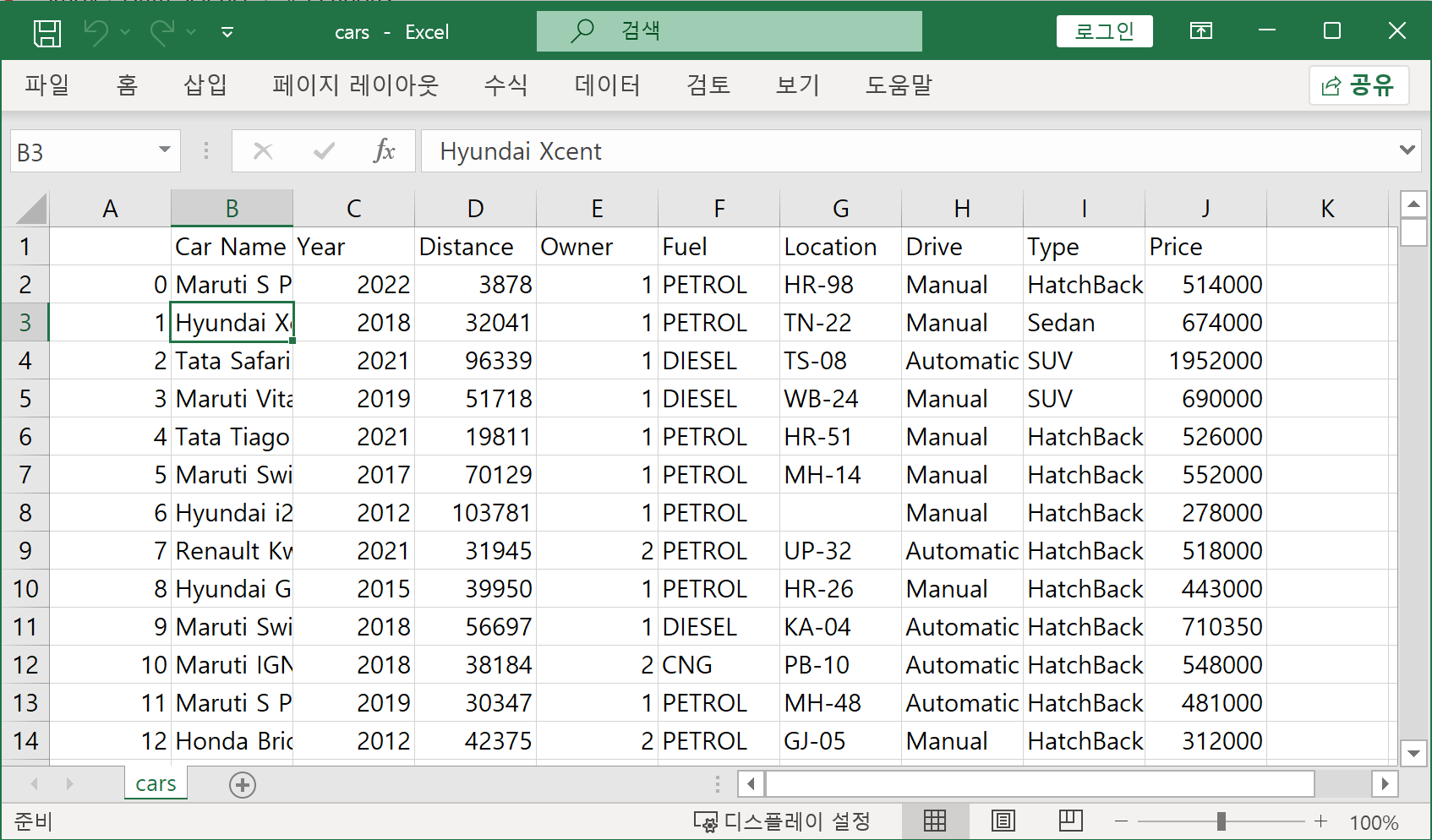Click the zoom in plus button
Viewport: 1432px width, 840px height.
1320,821
